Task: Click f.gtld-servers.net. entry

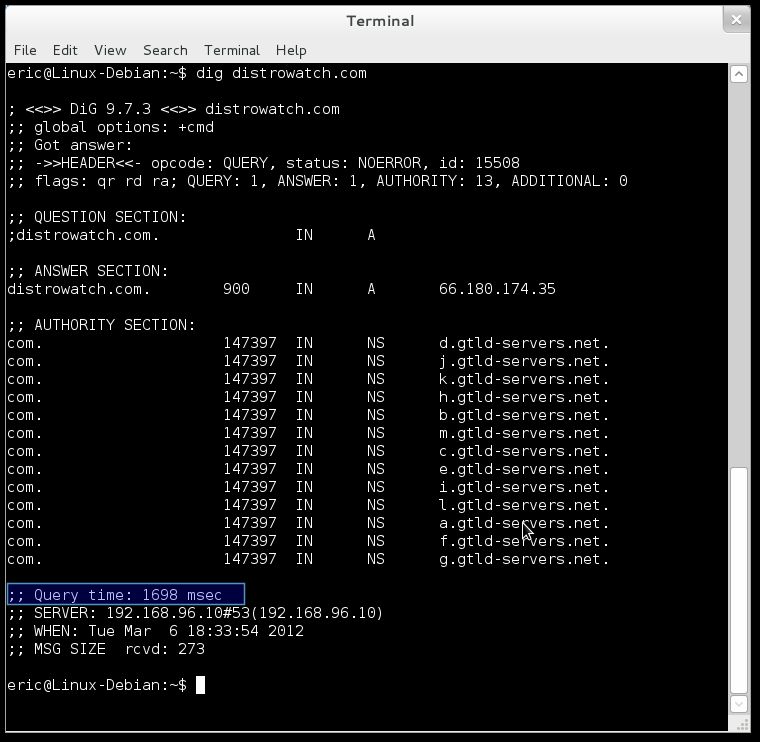Action: click(x=524, y=541)
